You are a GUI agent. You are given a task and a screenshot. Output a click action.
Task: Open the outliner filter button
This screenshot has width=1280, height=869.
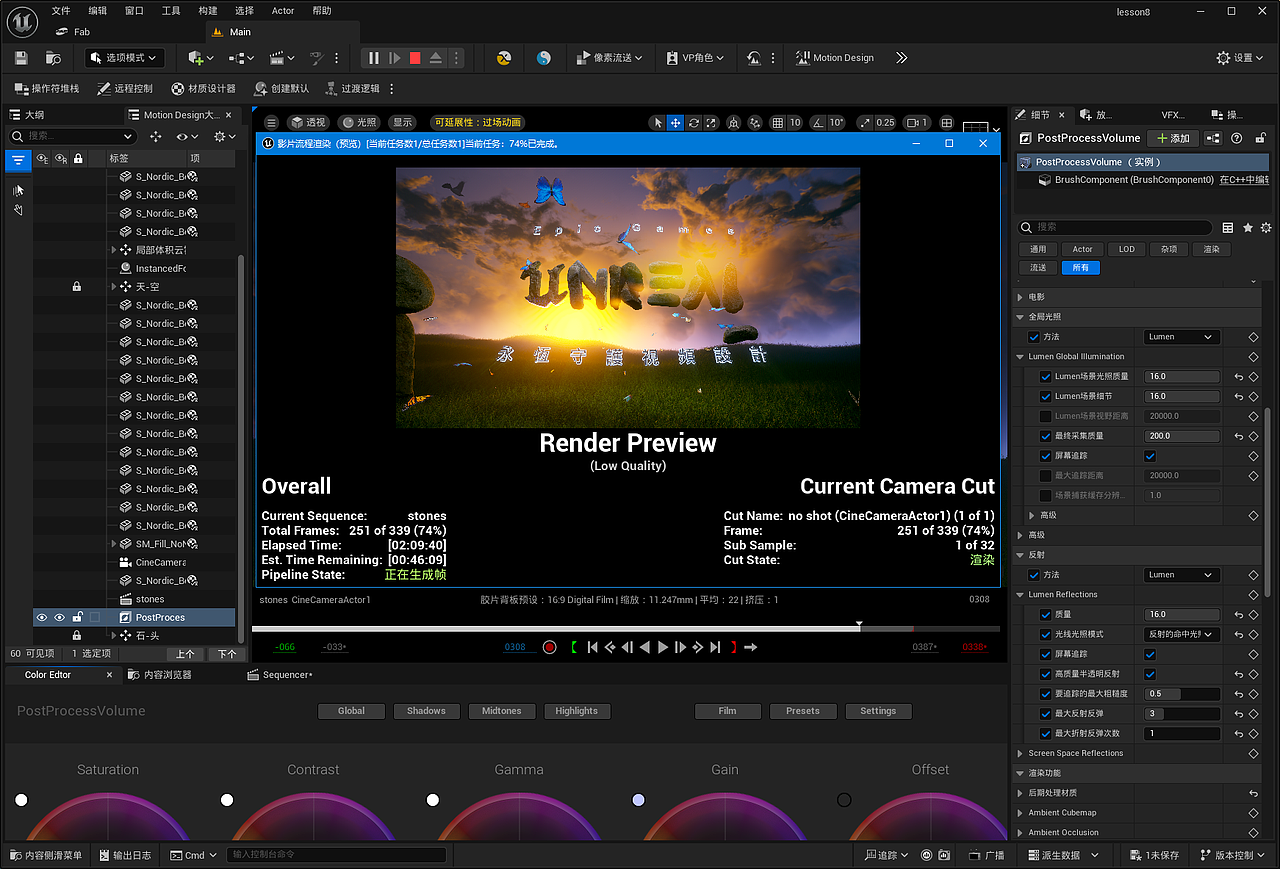(18, 159)
